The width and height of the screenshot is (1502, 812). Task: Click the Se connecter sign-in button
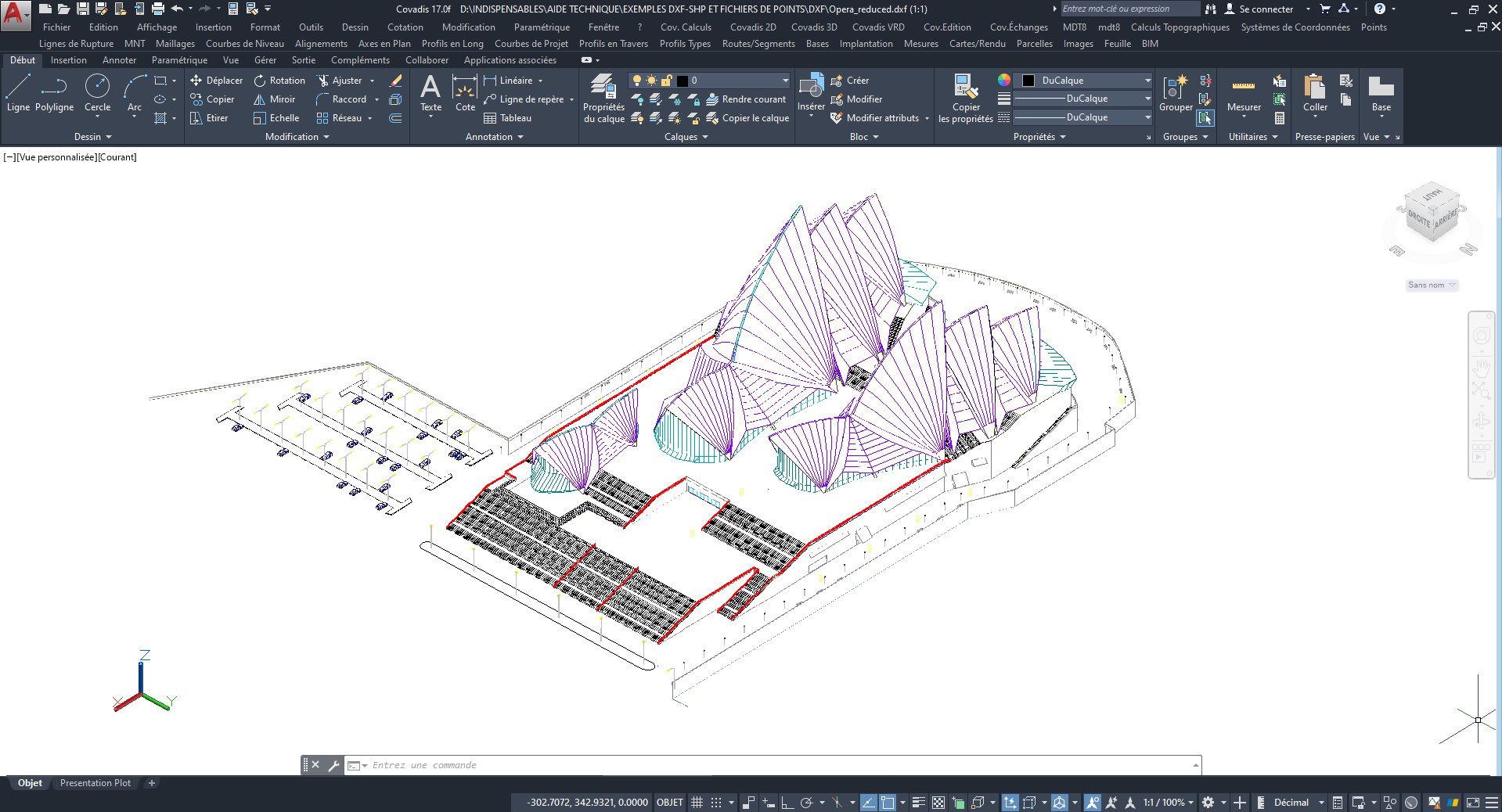tap(1259, 9)
